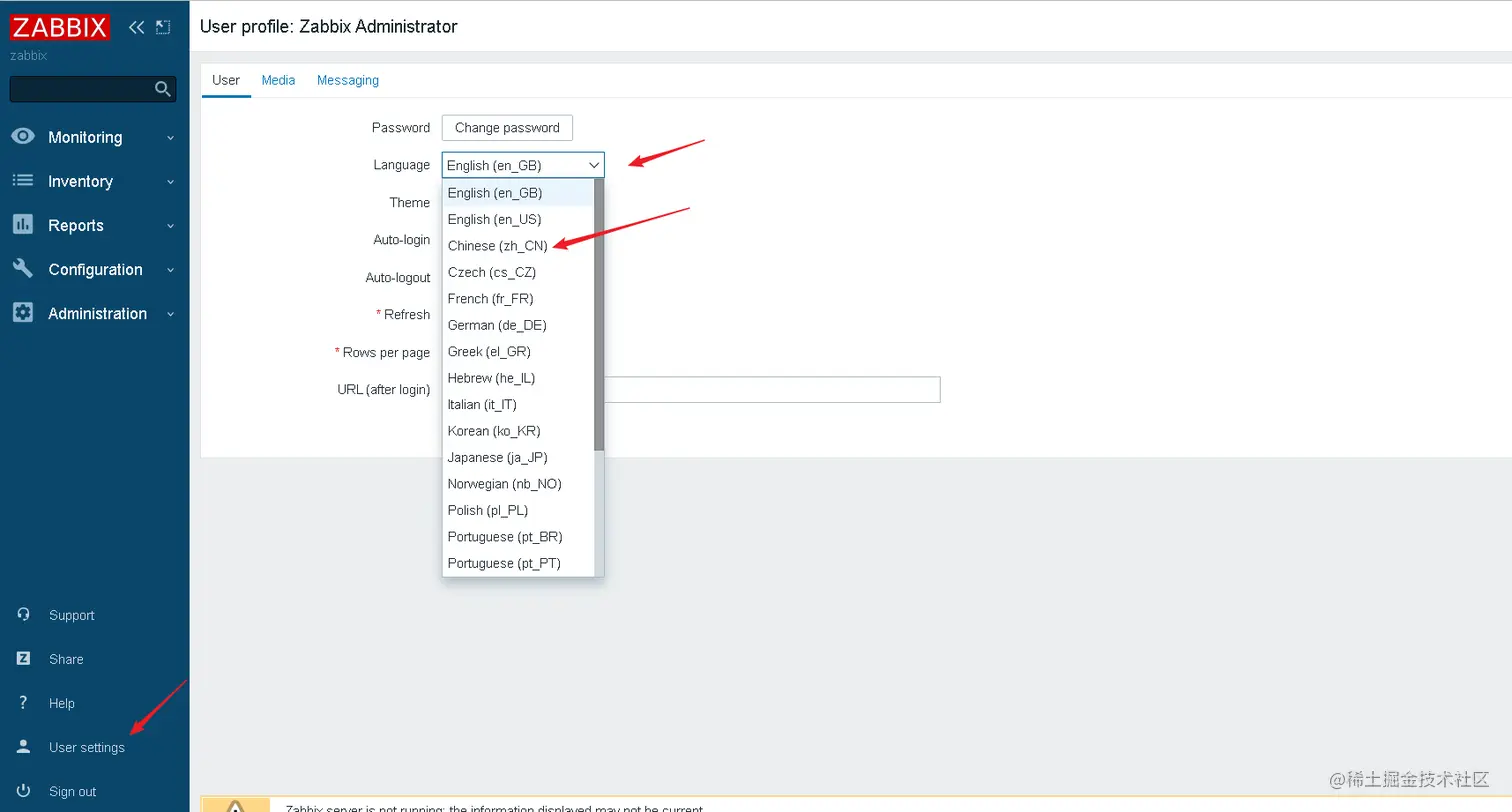Expand the Reports menu
1512x812 pixels.
tap(94, 225)
